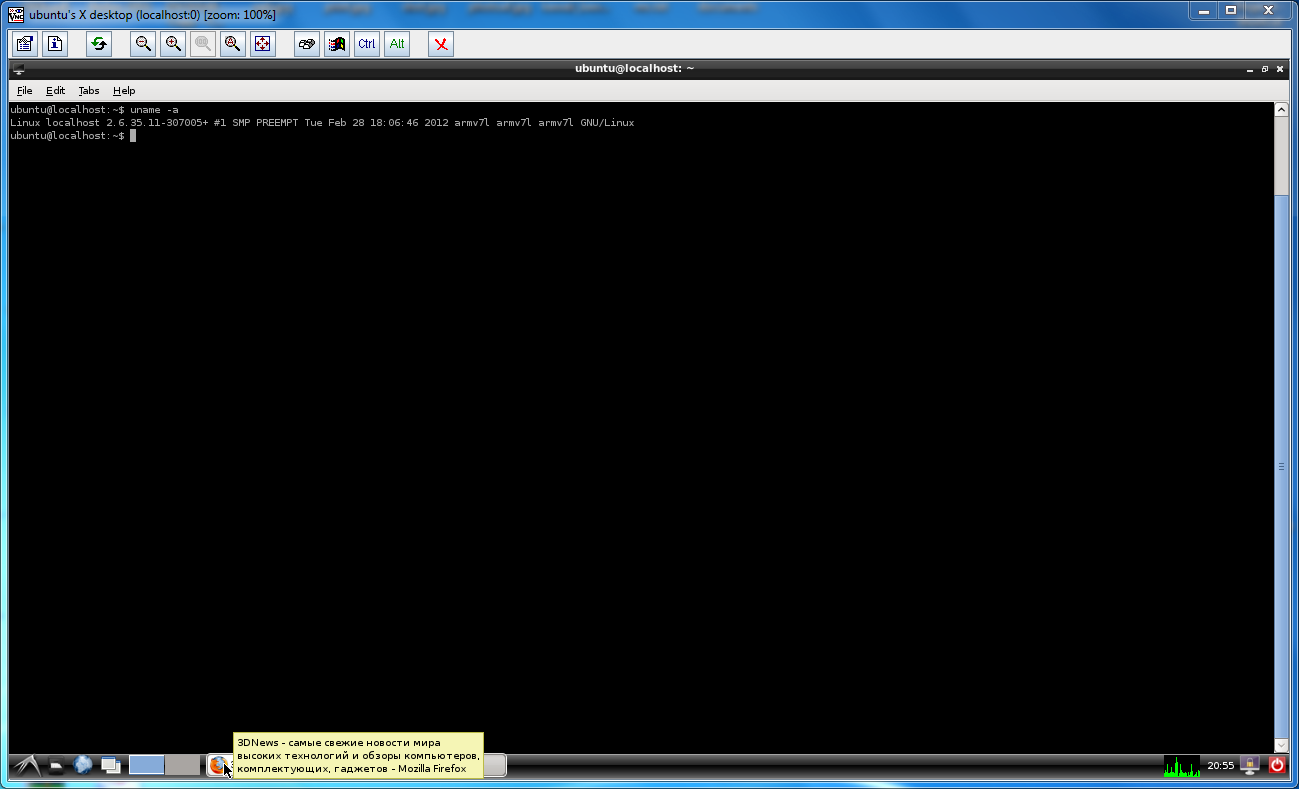Screen dimensions: 1299x789
Task: Open the LXDE start menu
Action: pos(26,766)
